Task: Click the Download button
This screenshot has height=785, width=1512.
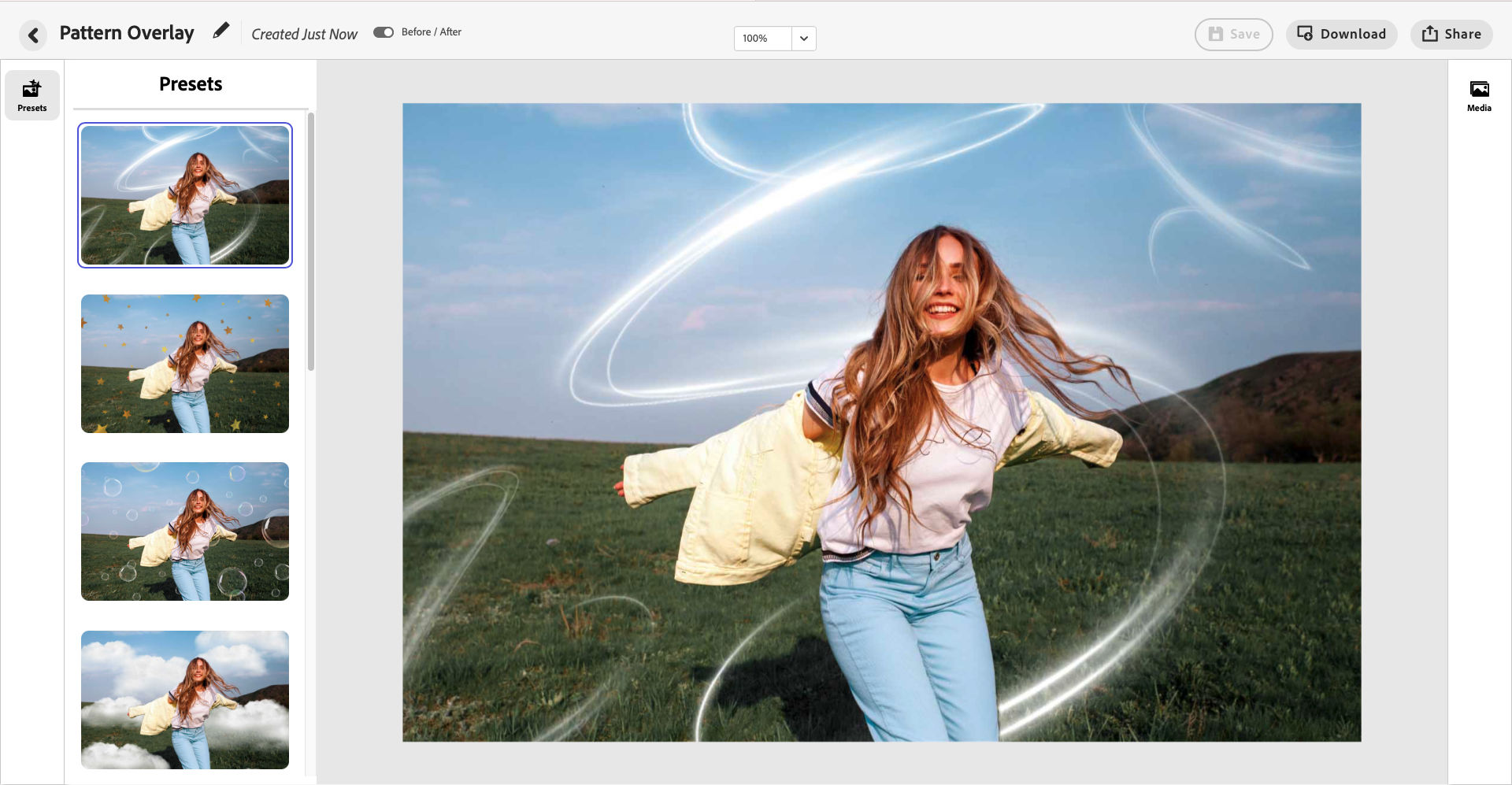Action: (x=1342, y=35)
